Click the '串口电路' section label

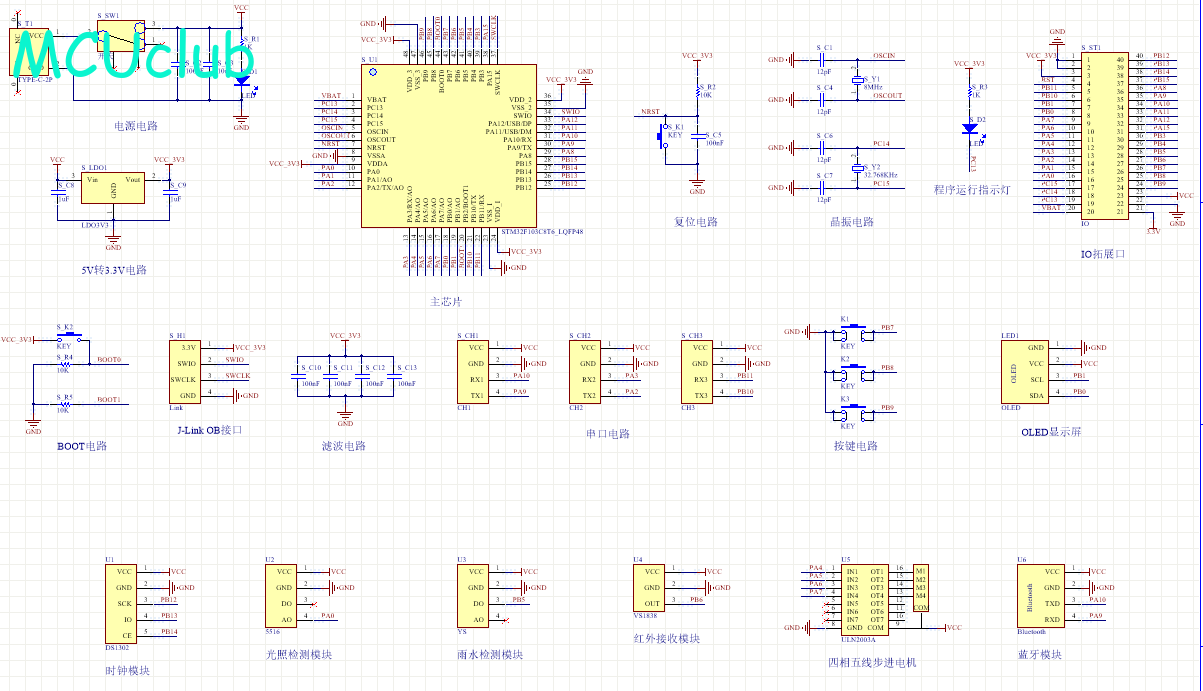tap(608, 434)
